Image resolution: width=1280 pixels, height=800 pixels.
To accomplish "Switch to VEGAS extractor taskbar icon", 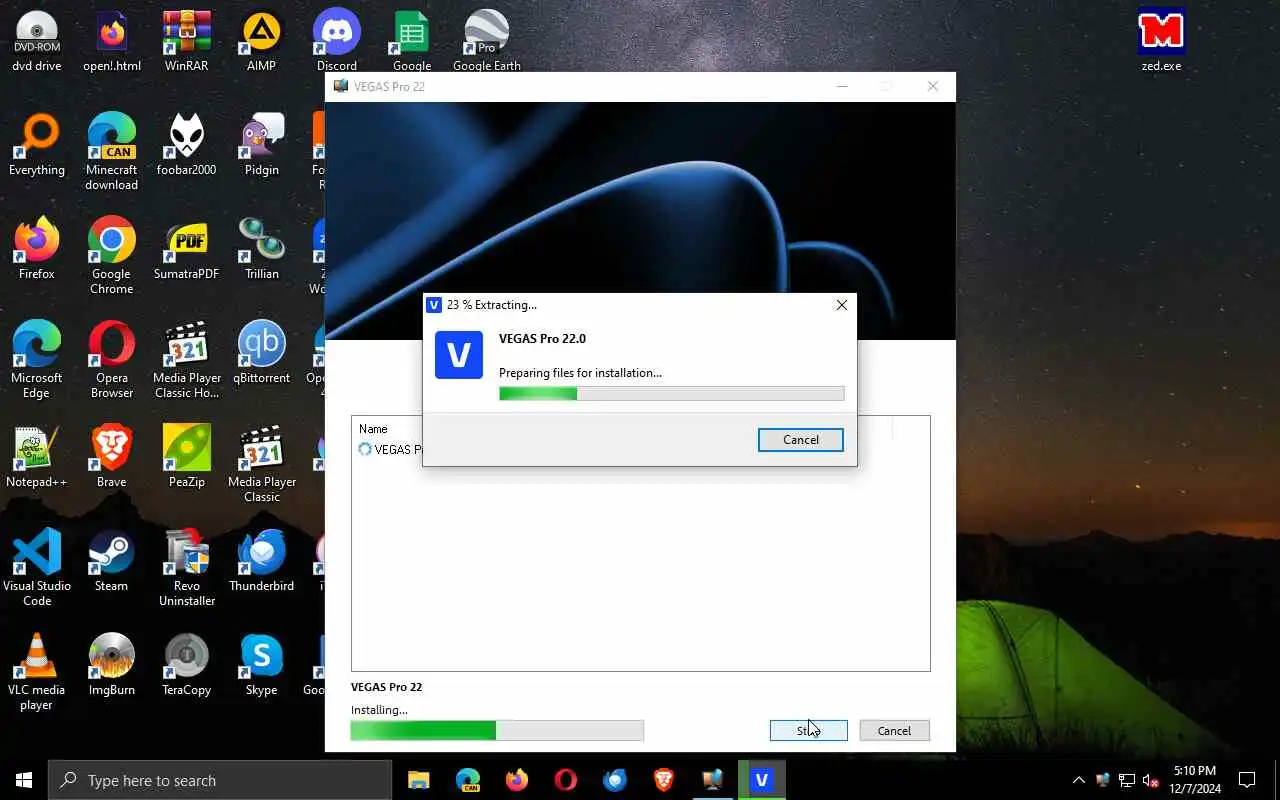I will tap(762, 780).
